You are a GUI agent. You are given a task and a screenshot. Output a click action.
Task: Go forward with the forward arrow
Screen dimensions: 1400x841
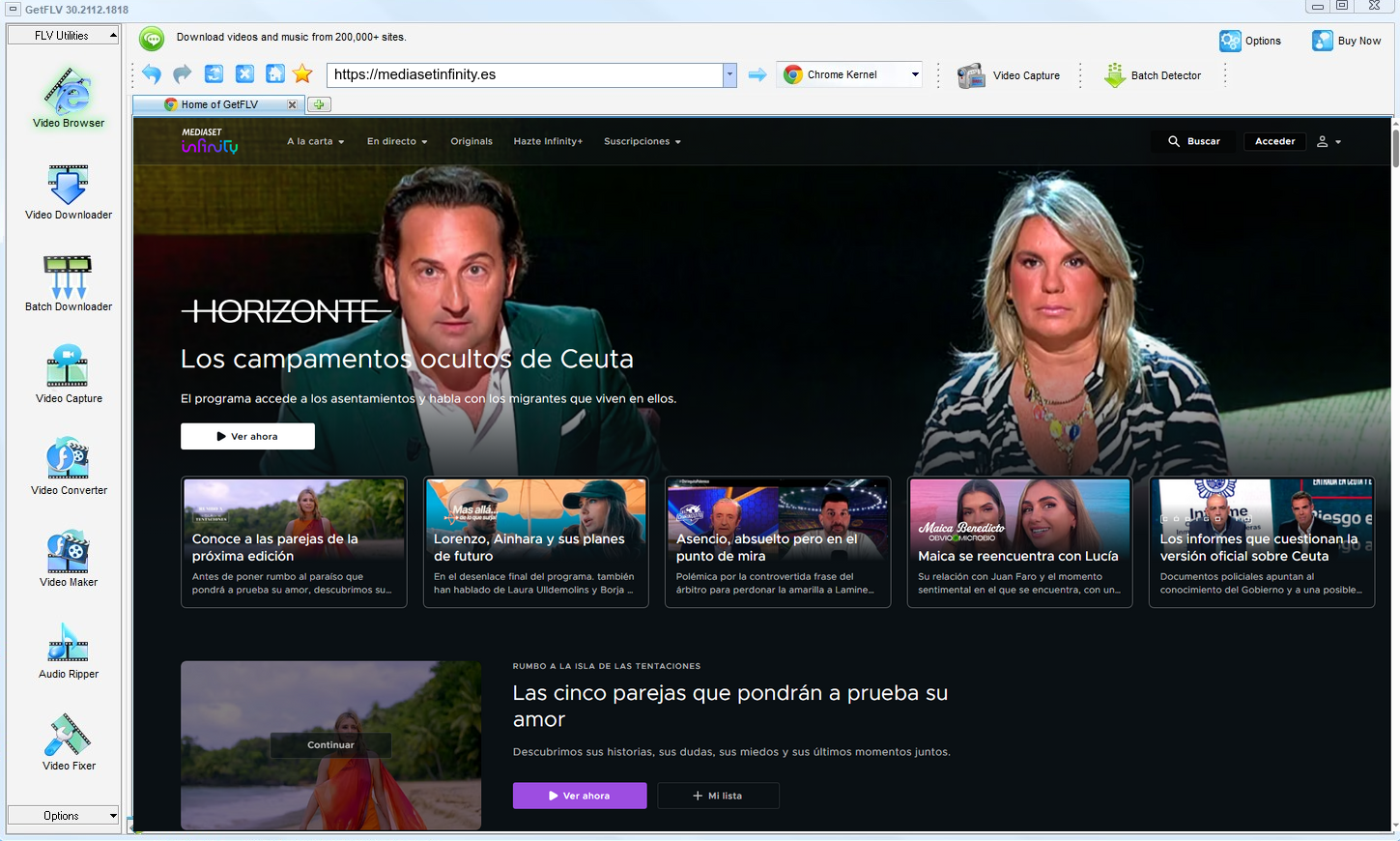click(x=183, y=74)
